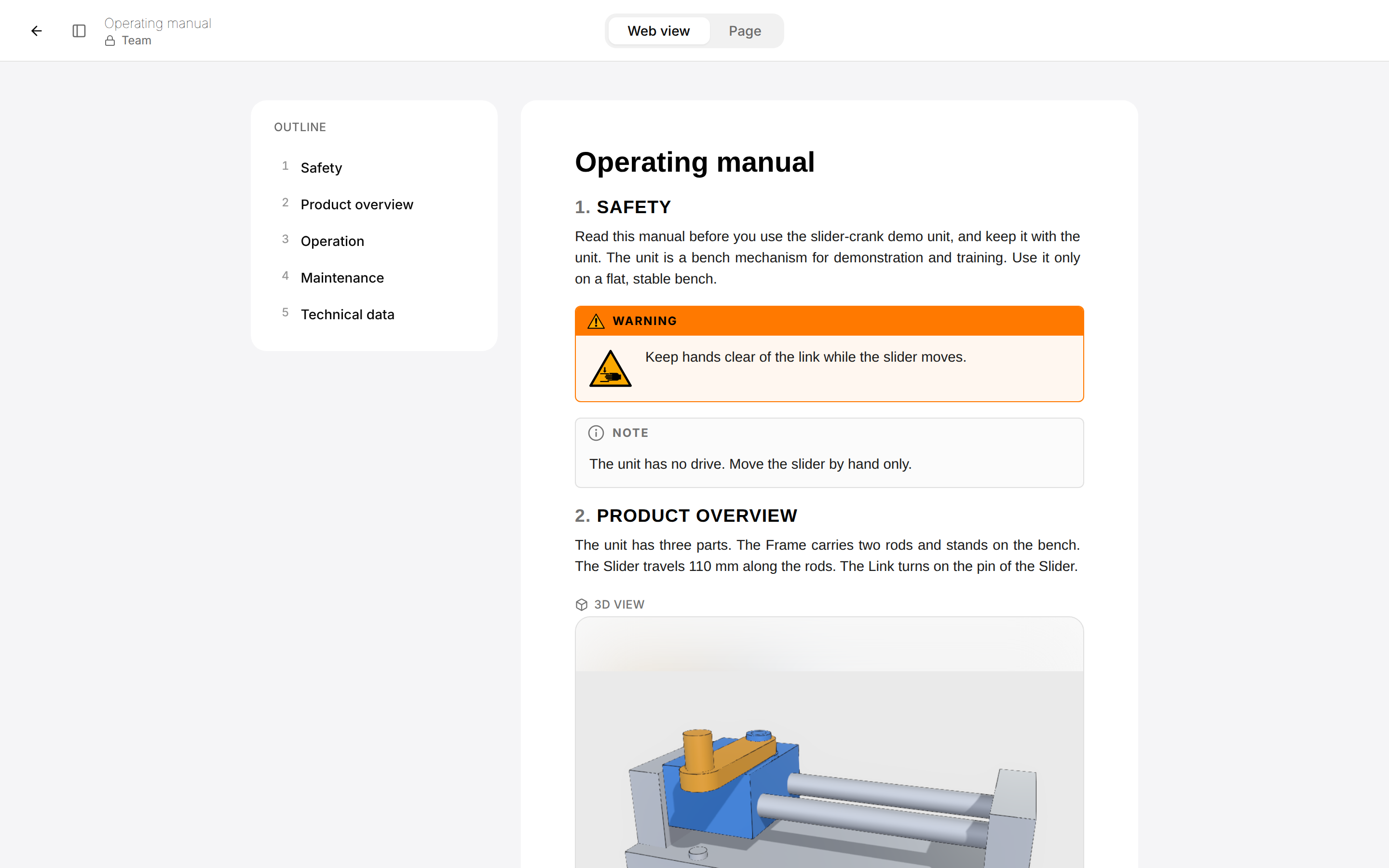
Task: Click the hand crush hazard pictogram
Action: click(x=610, y=368)
